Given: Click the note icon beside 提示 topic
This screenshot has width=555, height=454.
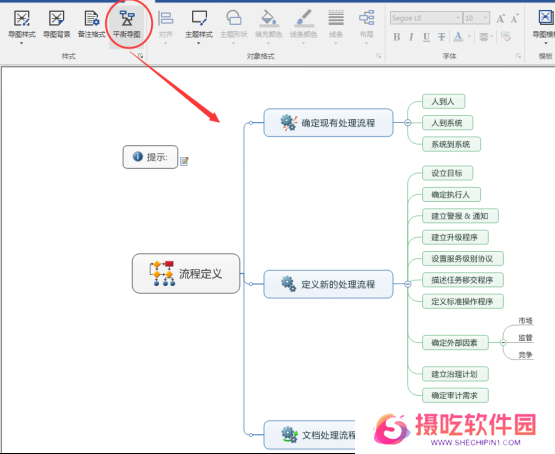Looking at the screenshot, I should click(x=184, y=161).
